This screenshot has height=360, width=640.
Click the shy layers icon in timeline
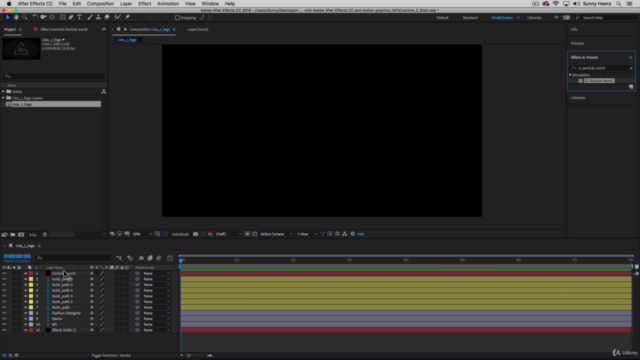141,258
